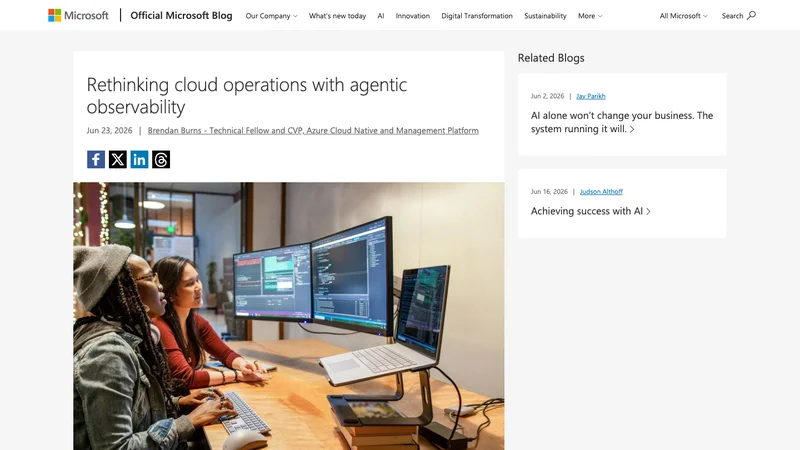The width and height of the screenshot is (800, 450).
Task: Open Digital Transformation section
Action: point(477,16)
